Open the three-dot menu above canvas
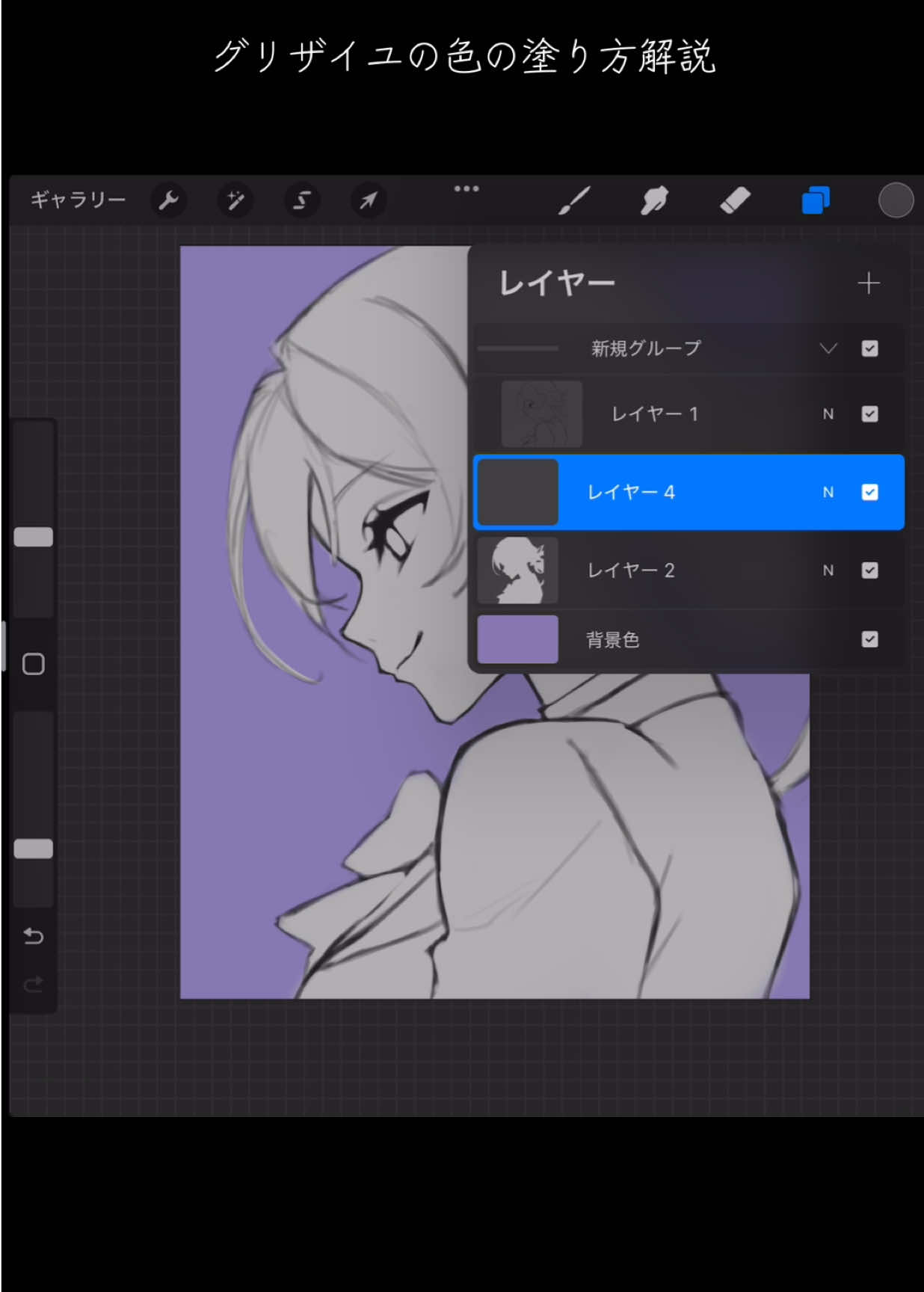The width and height of the screenshot is (924, 1292). coord(466,188)
